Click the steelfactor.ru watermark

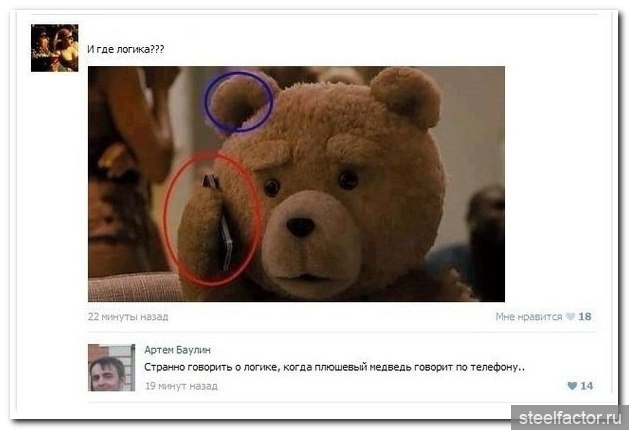tap(570, 418)
